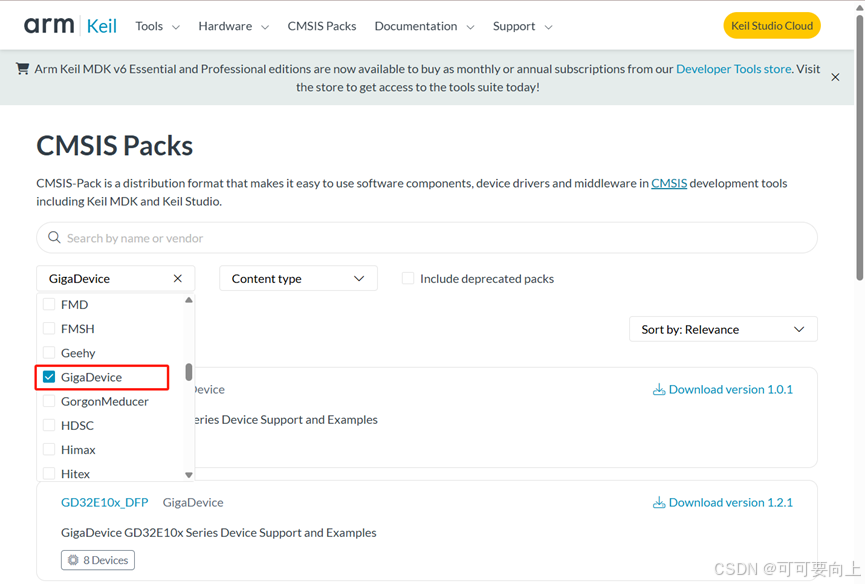This screenshot has height=584, width=865.
Task: Check the Himax vendor checkbox
Action: (x=49, y=450)
